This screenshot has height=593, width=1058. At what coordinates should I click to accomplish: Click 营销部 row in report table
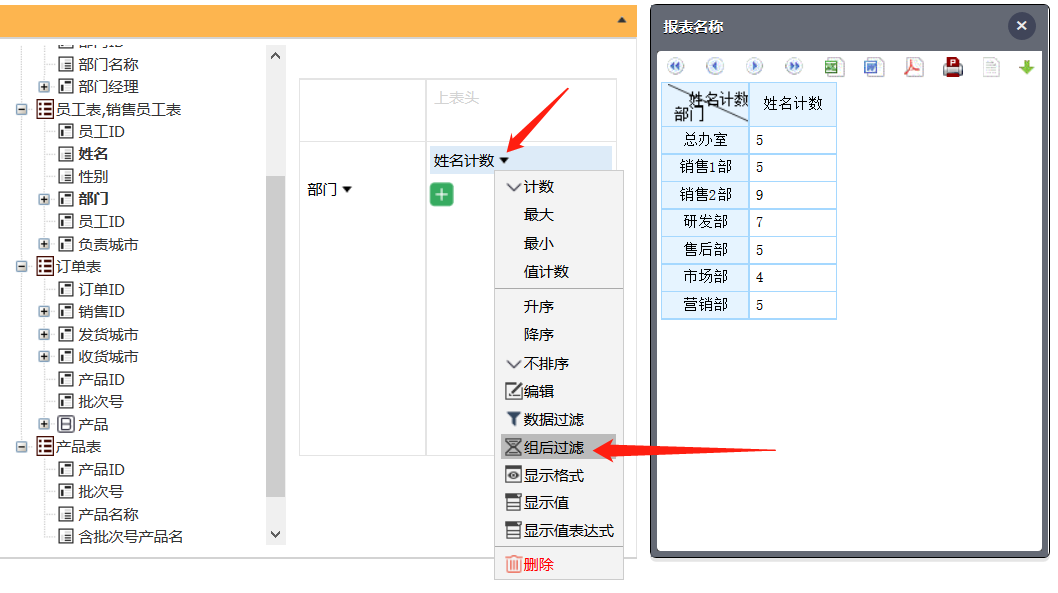tap(749, 305)
